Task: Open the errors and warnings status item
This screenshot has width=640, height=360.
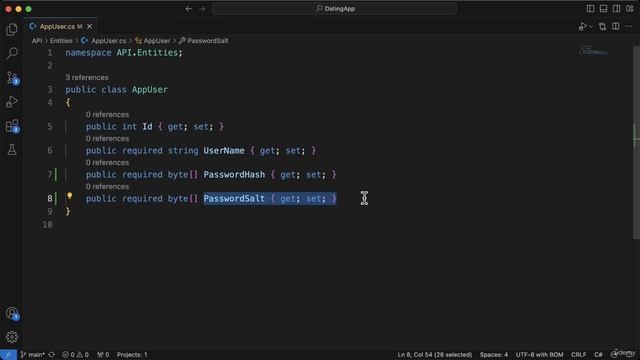Action: point(76,355)
